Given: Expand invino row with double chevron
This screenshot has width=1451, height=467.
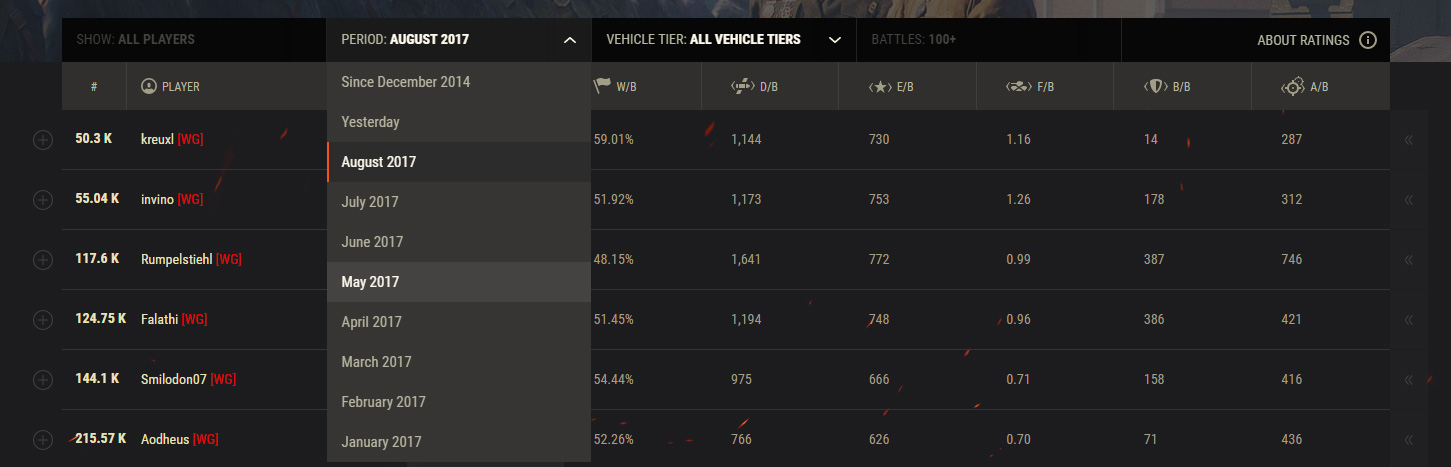Looking at the screenshot, I should click(1409, 200).
